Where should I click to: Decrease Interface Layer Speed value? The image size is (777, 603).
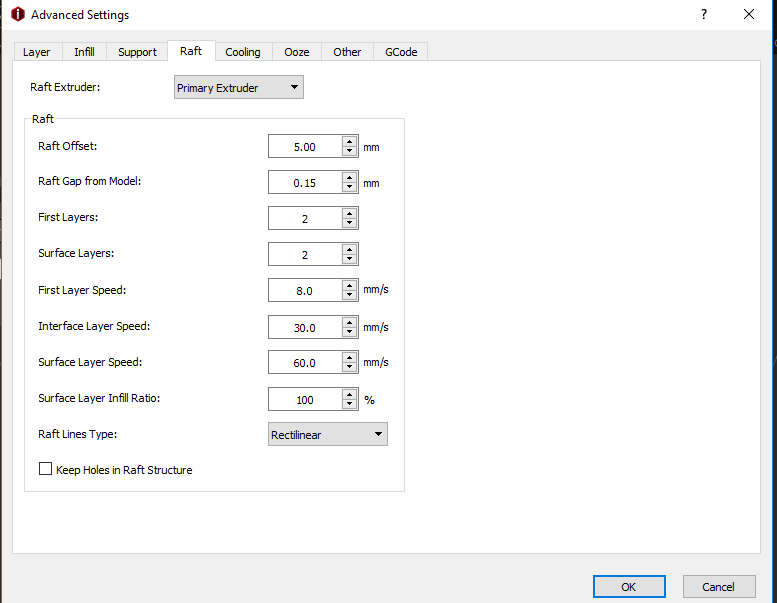click(350, 332)
